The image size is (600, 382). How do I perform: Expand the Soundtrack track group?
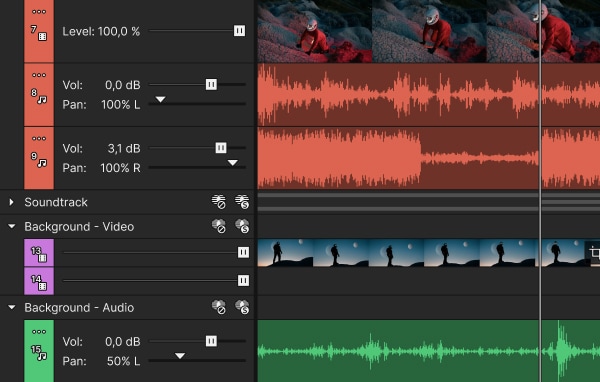tap(11, 202)
